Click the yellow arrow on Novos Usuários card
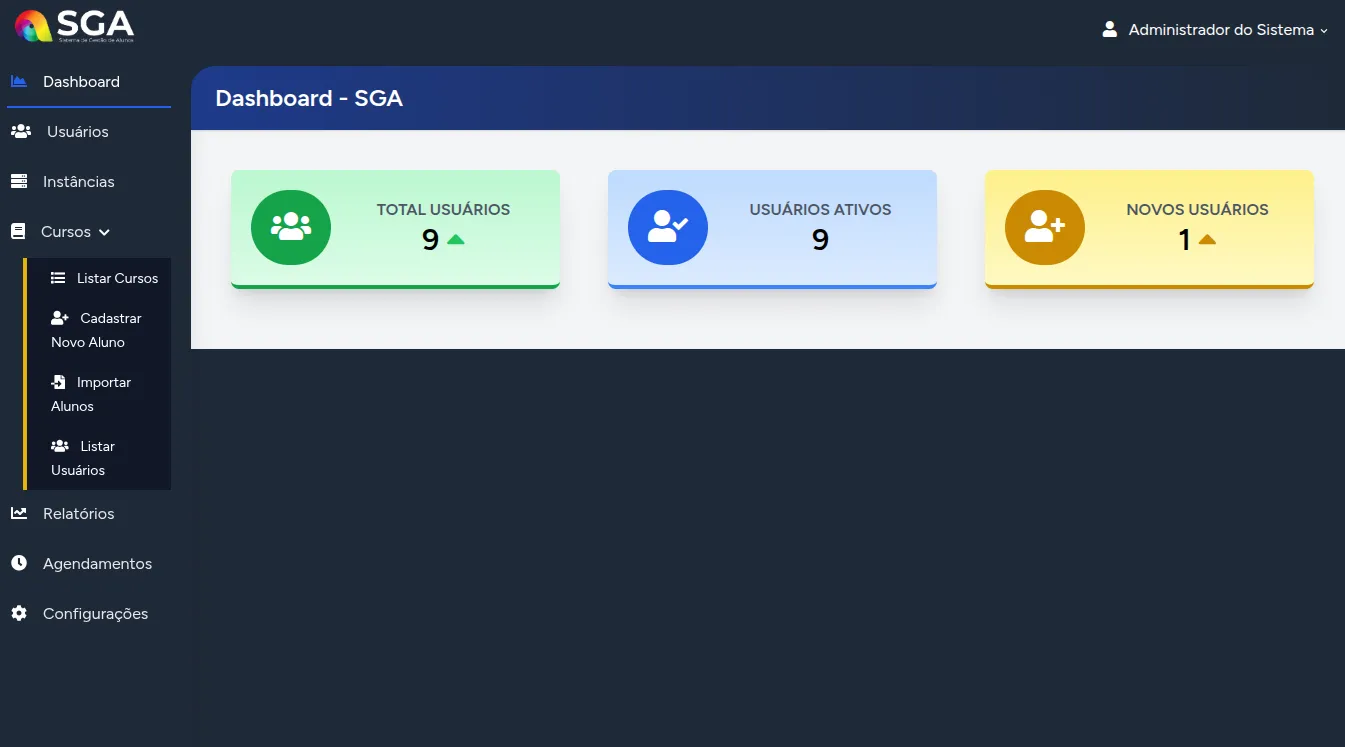This screenshot has height=747, width=1345. 1206,239
